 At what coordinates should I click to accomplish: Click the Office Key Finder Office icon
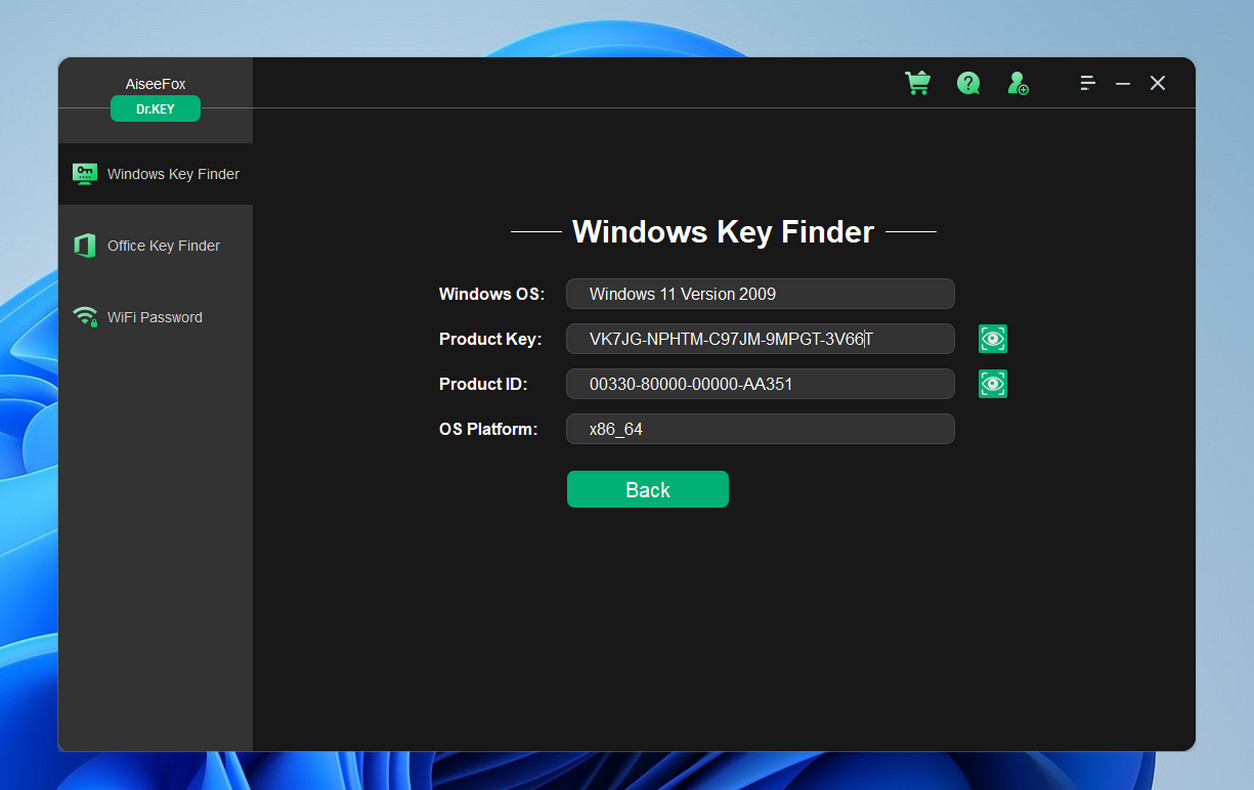click(85, 245)
